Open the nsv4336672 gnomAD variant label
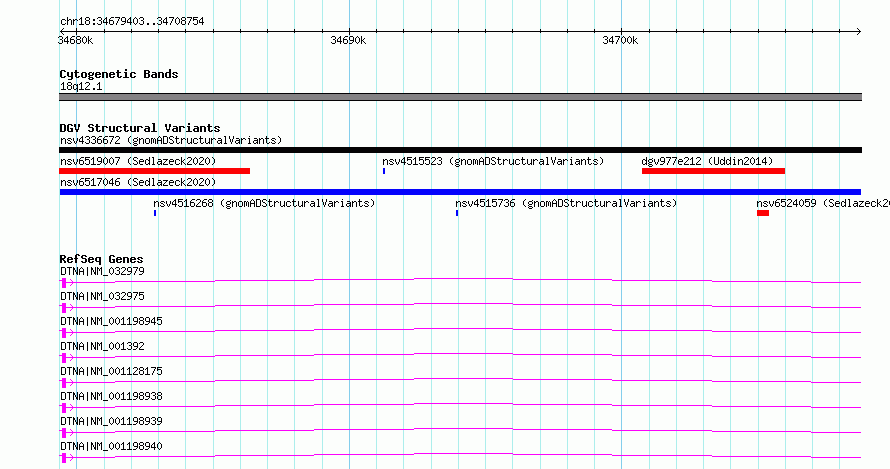The width and height of the screenshot is (890, 469). (171, 140)
